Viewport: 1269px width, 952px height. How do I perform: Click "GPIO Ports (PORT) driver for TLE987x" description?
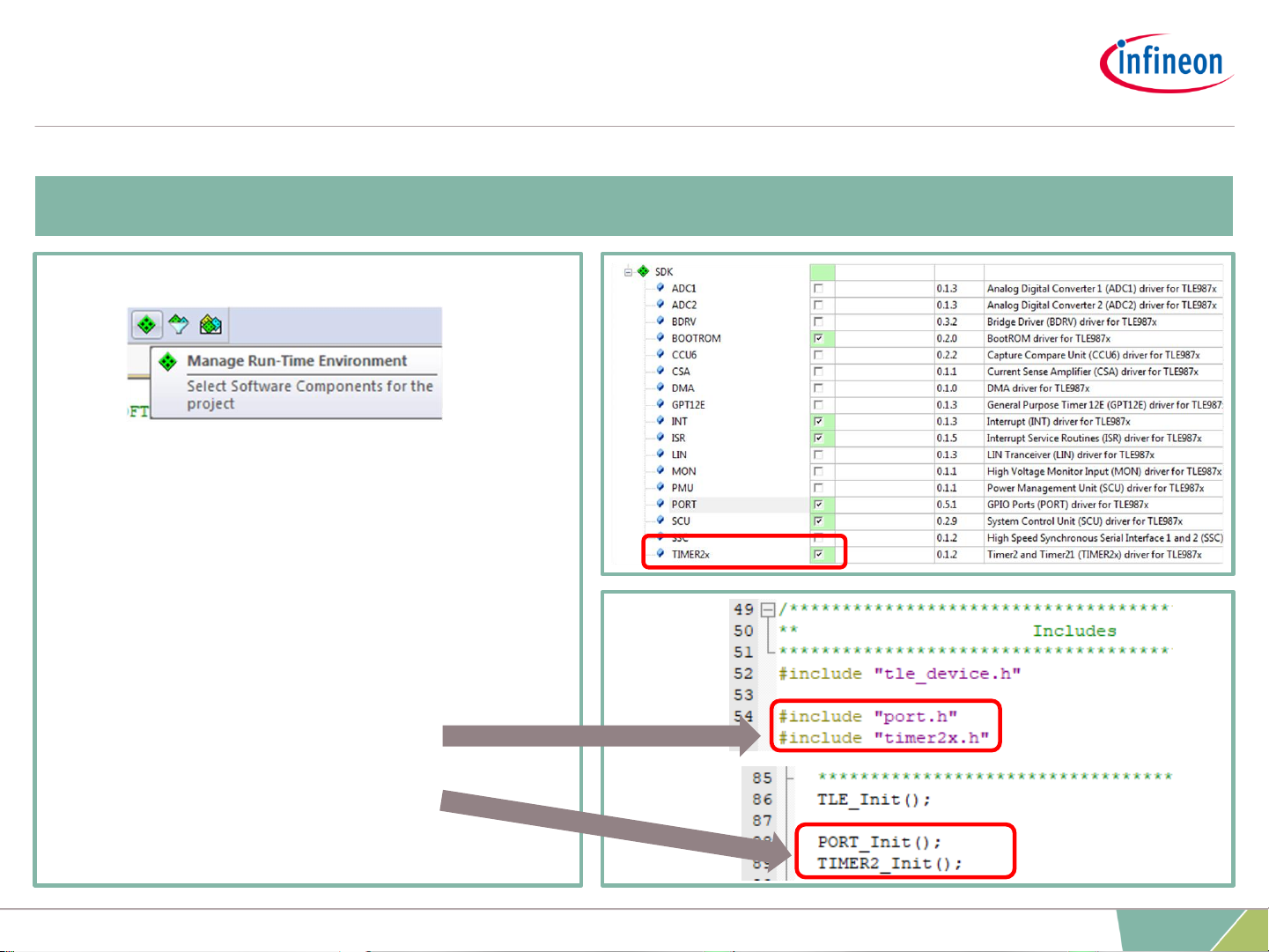pos(1067,505)
